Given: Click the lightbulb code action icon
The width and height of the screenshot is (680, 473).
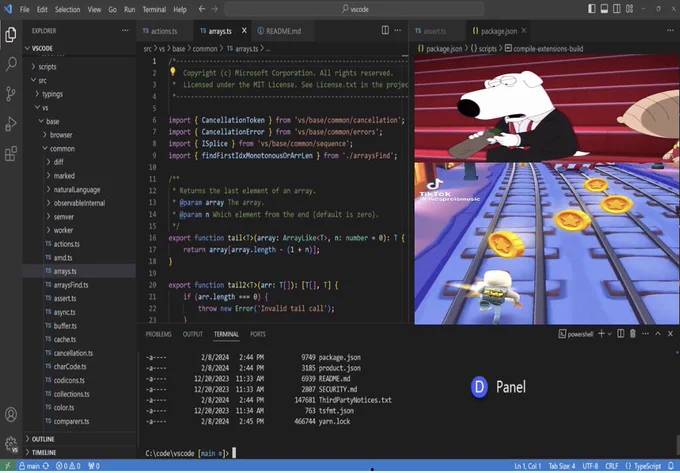Looking at the screenshot, I should 172,72.
